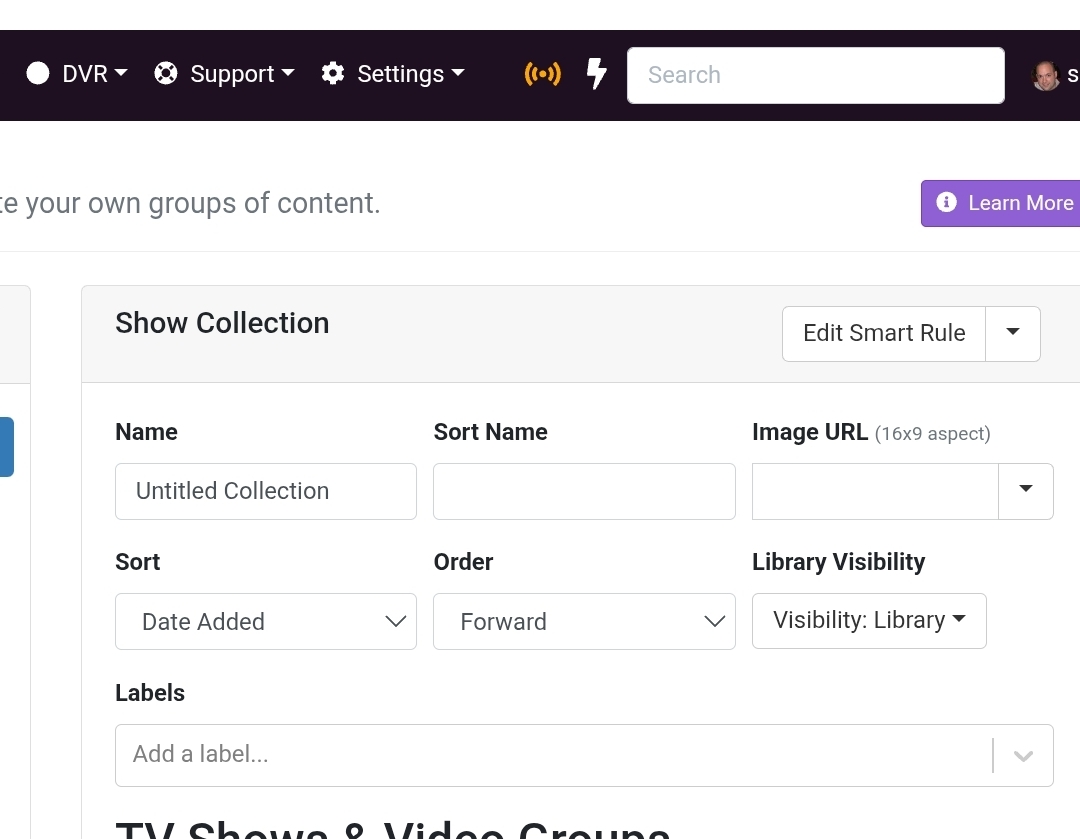This screenshot has height=839, width=1080.
Task: Open the user avatar profile menu
Action: tap(1046, 75)
